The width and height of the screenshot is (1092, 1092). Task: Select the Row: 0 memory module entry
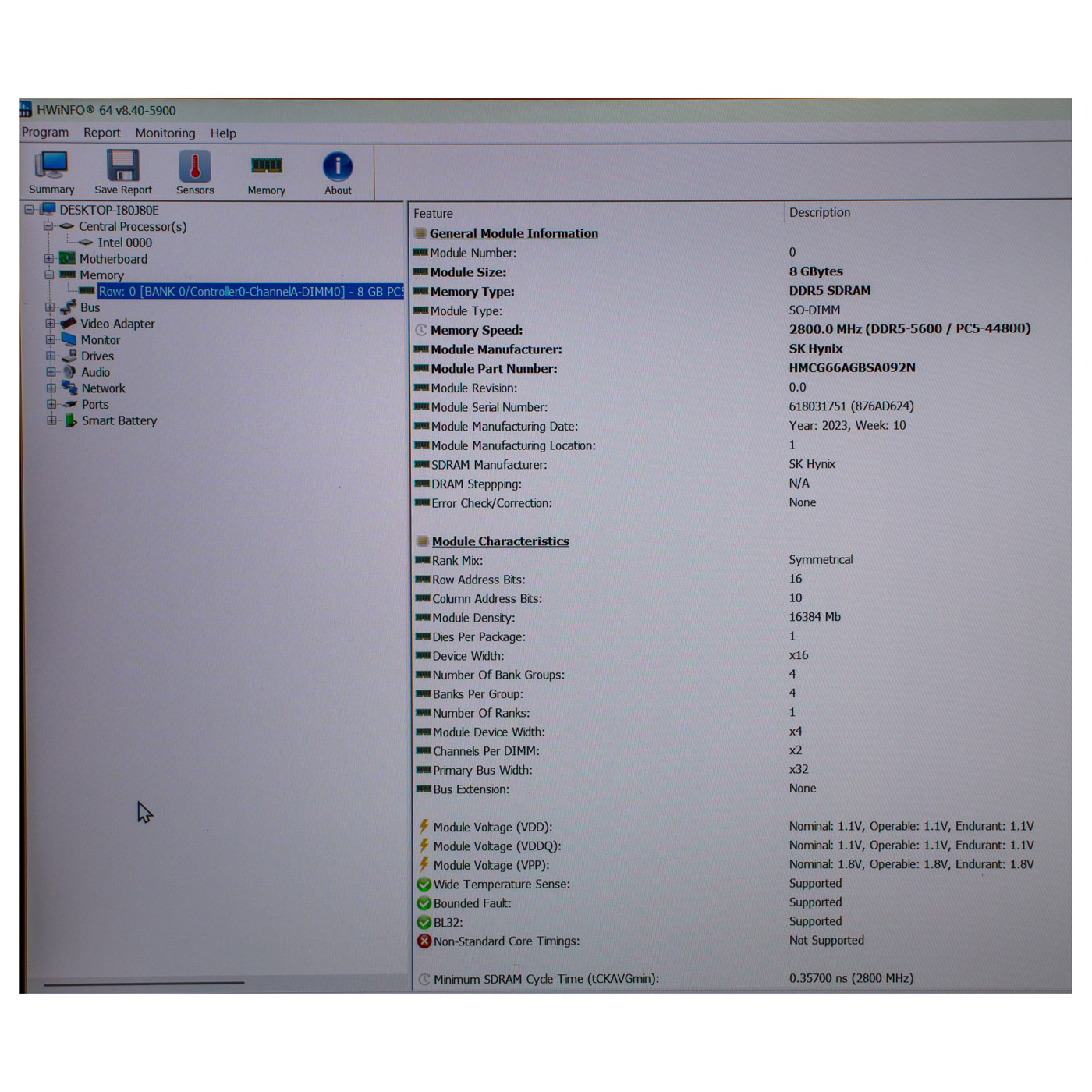click(250, 292)
